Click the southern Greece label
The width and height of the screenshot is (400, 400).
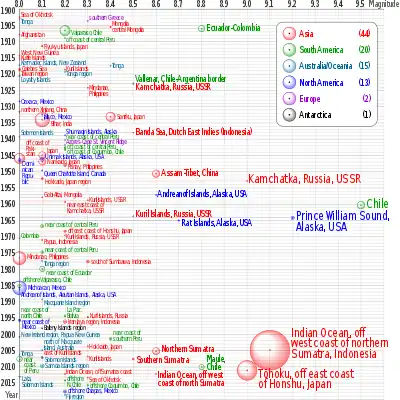pyautogui.click(x=106, y=18)
